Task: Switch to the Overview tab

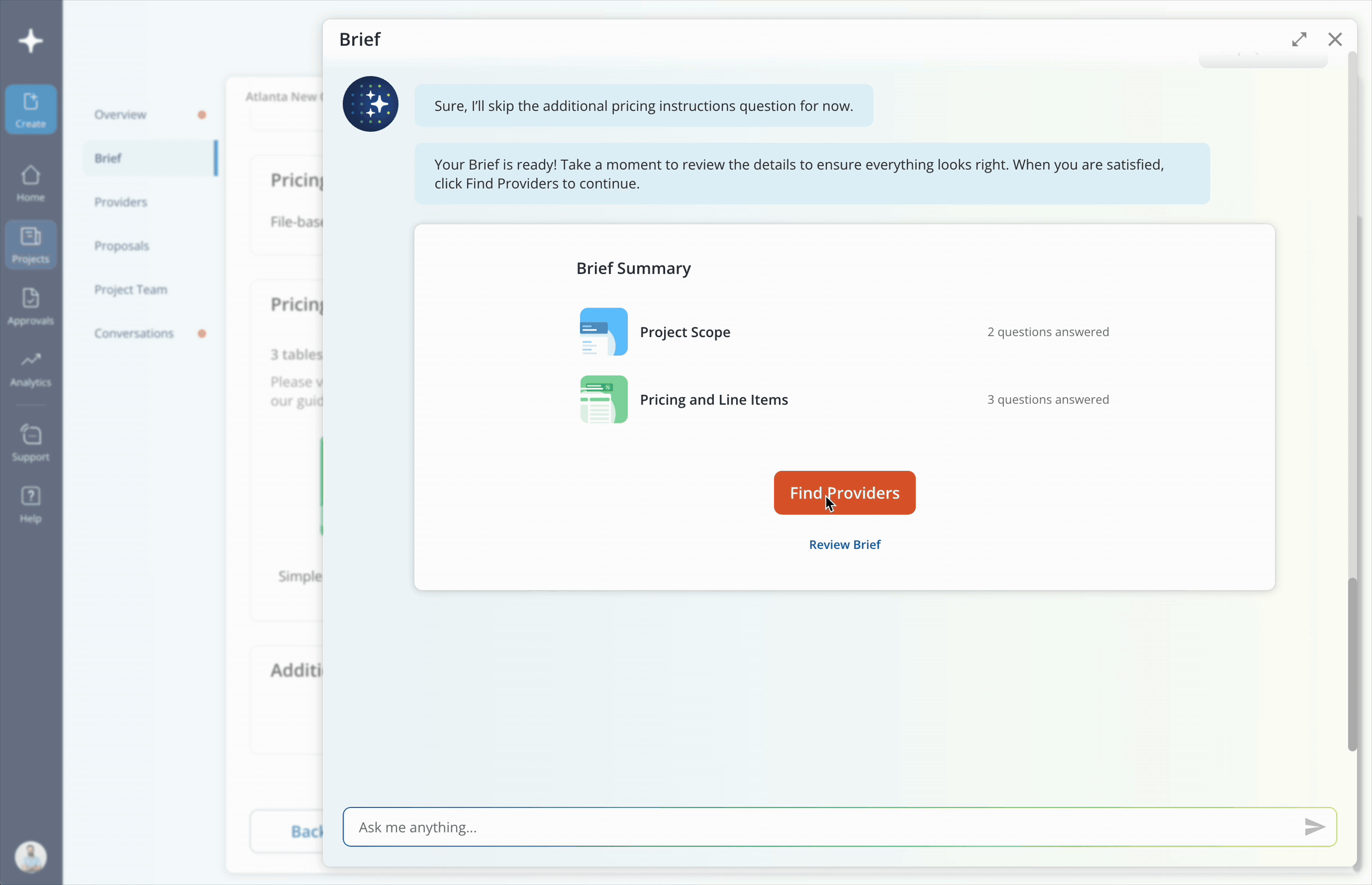Action: 120,114
